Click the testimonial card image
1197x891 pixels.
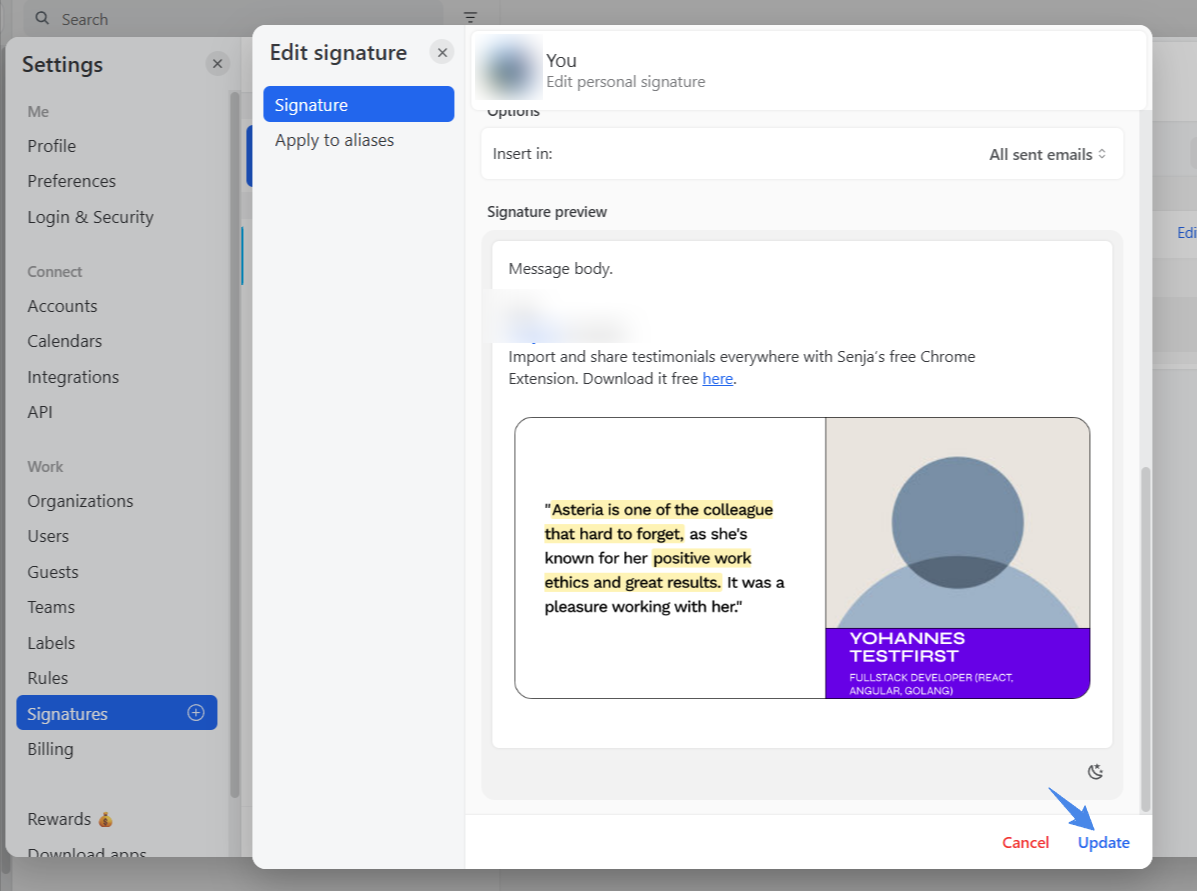point(801,557)
